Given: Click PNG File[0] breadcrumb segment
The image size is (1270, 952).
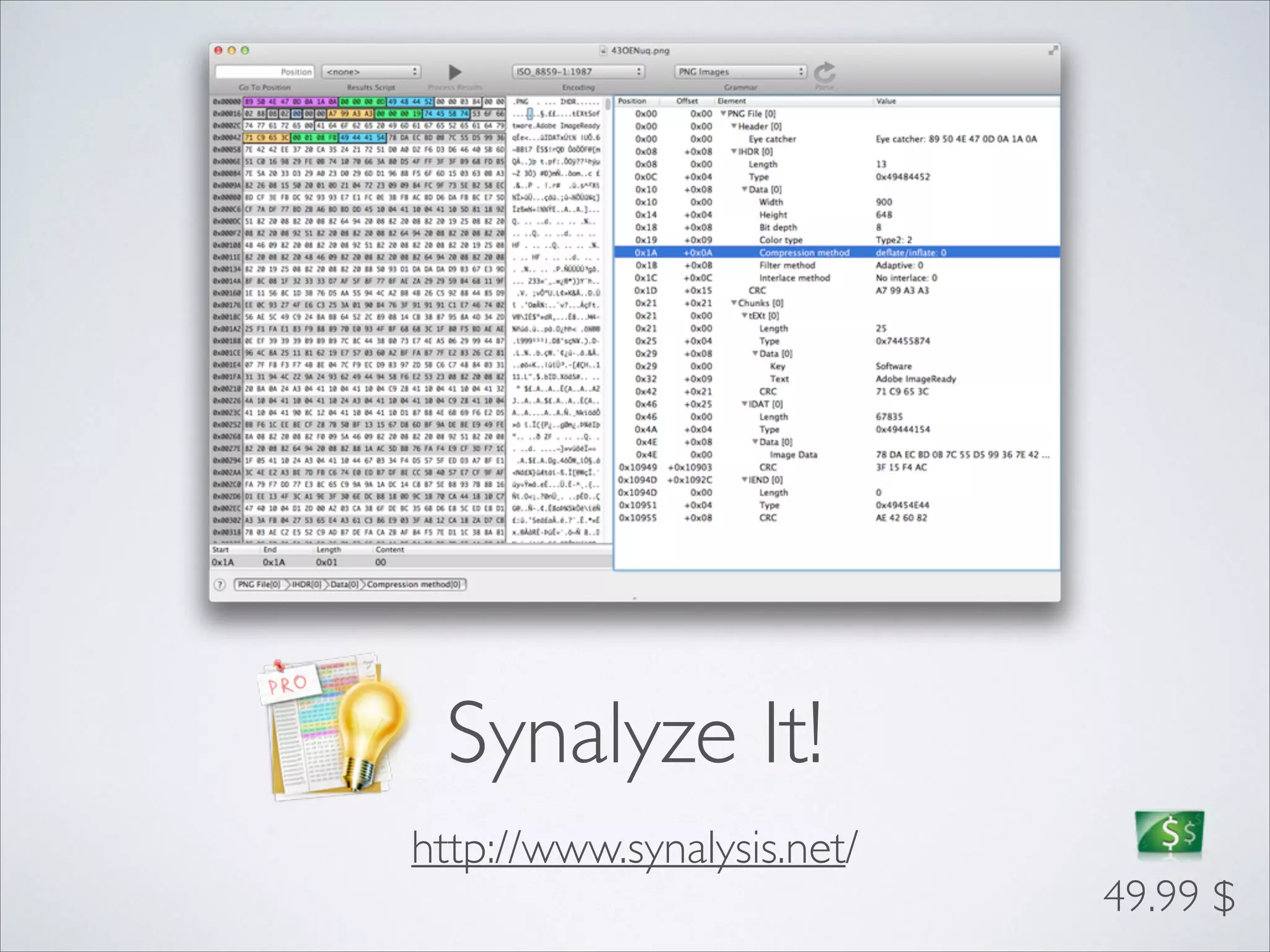Looking at the screenshot, I should pos(259,584).
